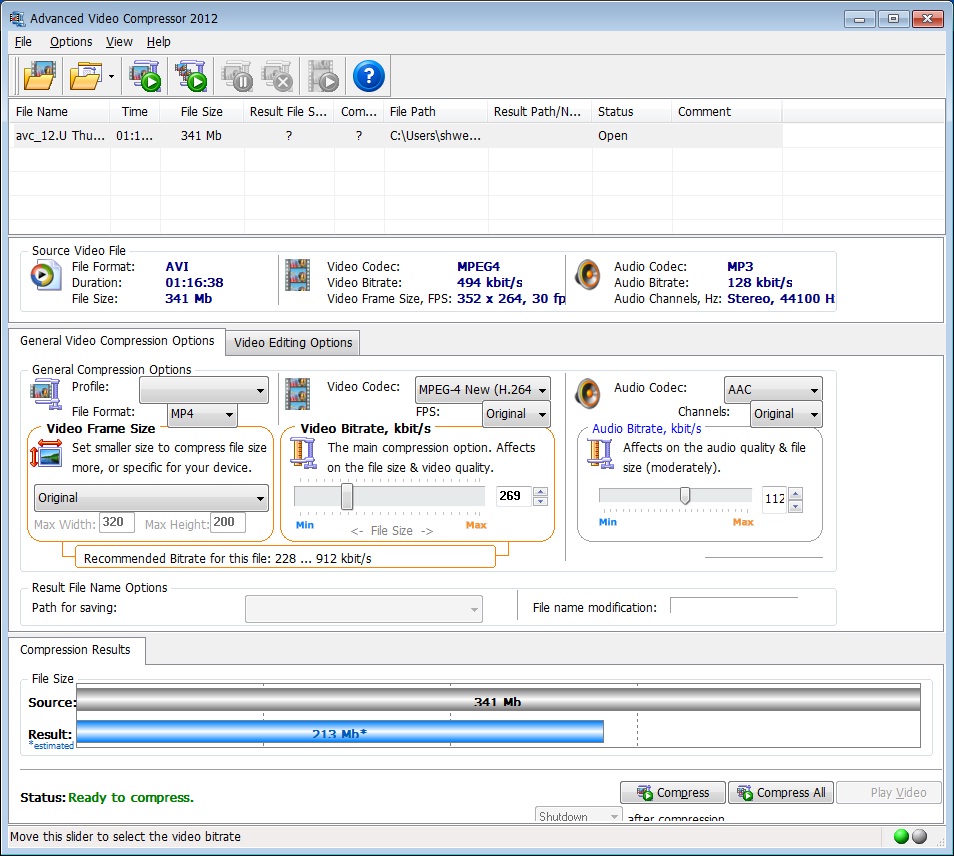Image resolution: width=954 pixels, height=856 pixels.
Task: Move the Video Bitrate slider
Action: [346, 496]
